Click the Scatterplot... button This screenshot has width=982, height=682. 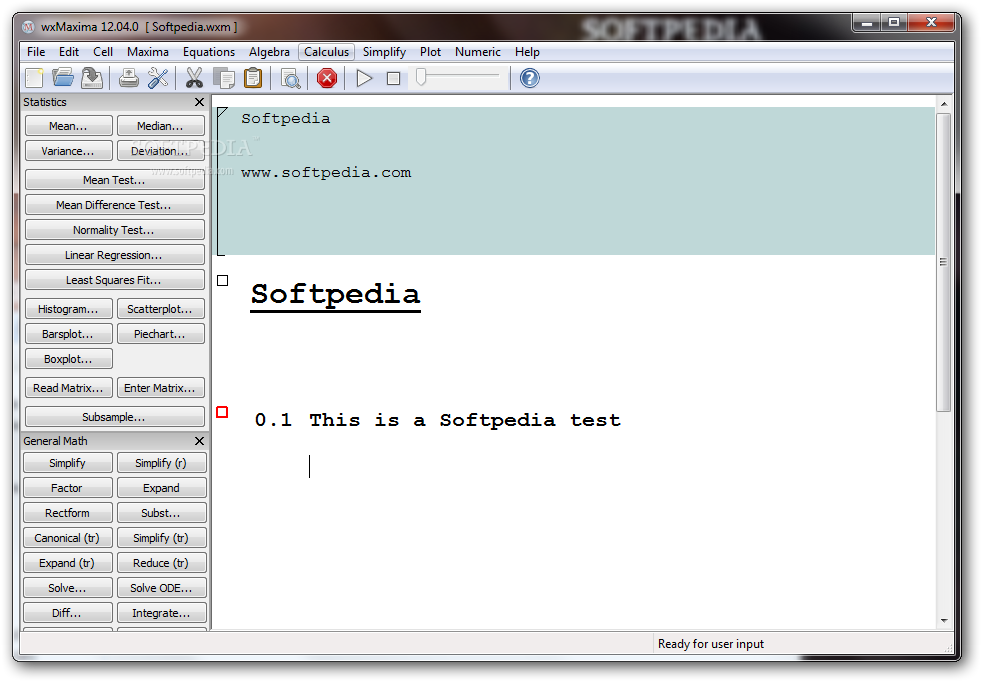coord(161,309)
